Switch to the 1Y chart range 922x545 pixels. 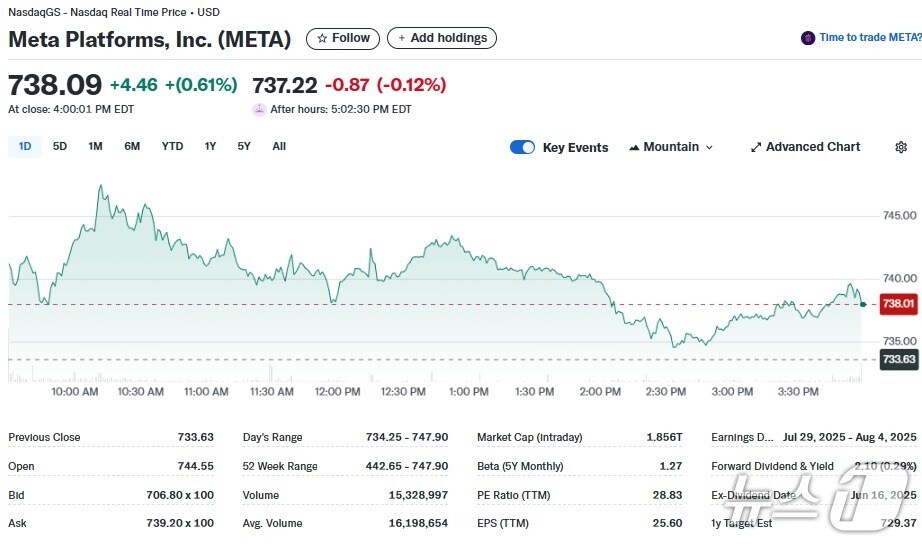click(x=210, y=146)
